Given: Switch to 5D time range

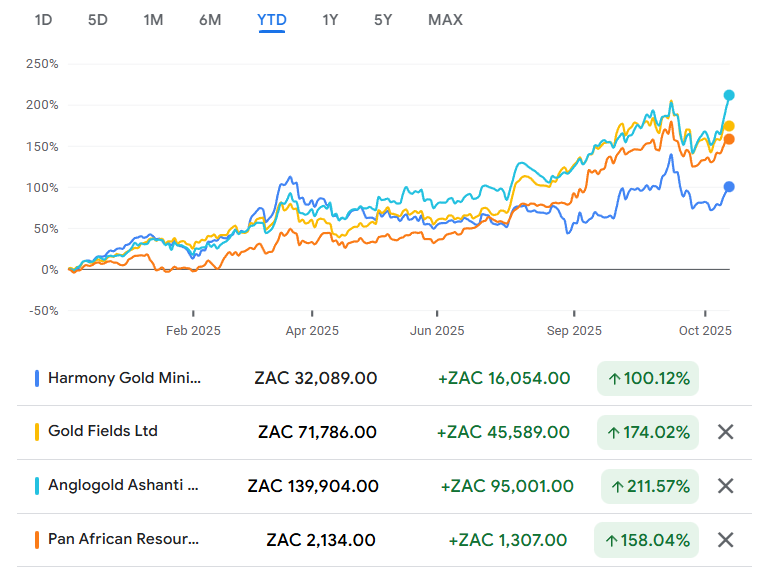Looking at the screenshot, I should click(x=98, y=19).
